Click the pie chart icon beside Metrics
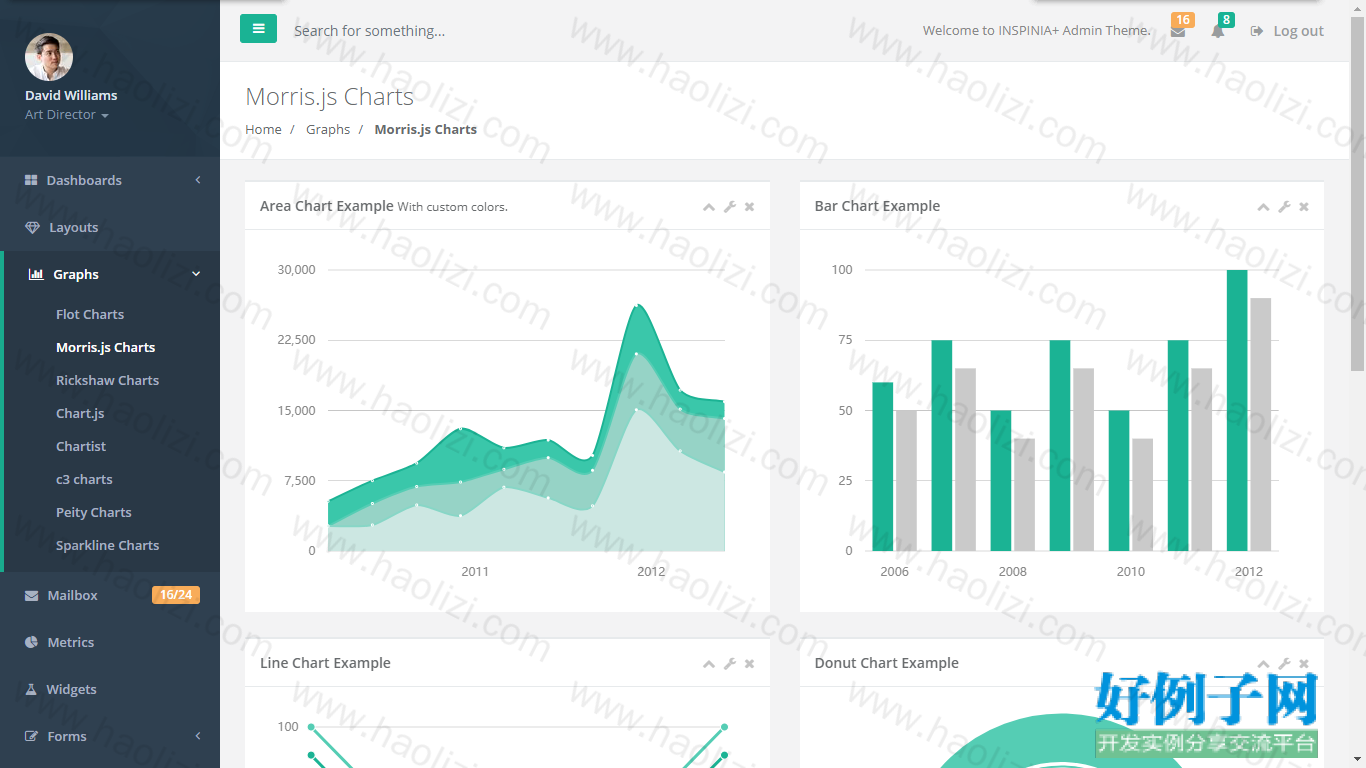Viewport: 1366px width, 768px height. [x=32, y=642]
